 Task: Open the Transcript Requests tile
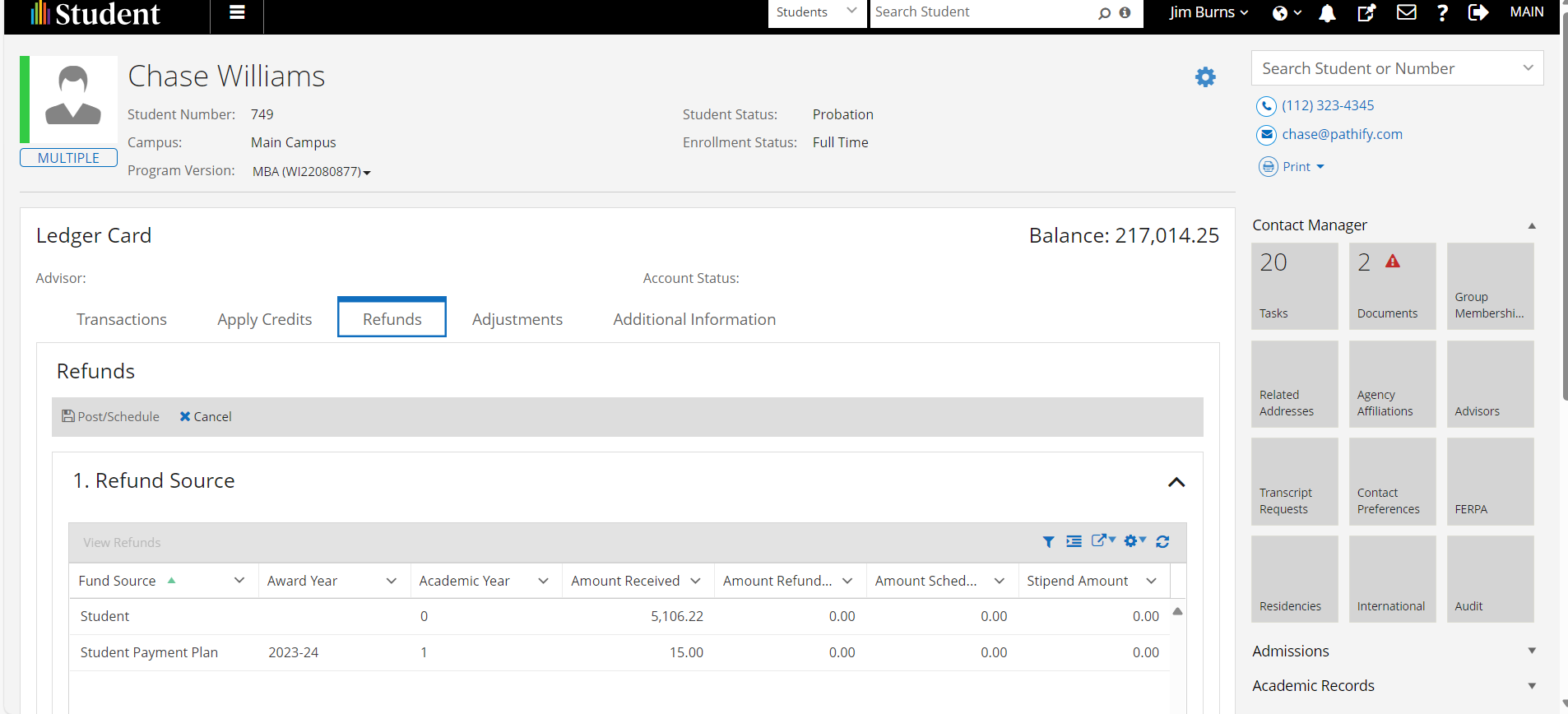click(x=1295, y=482)
